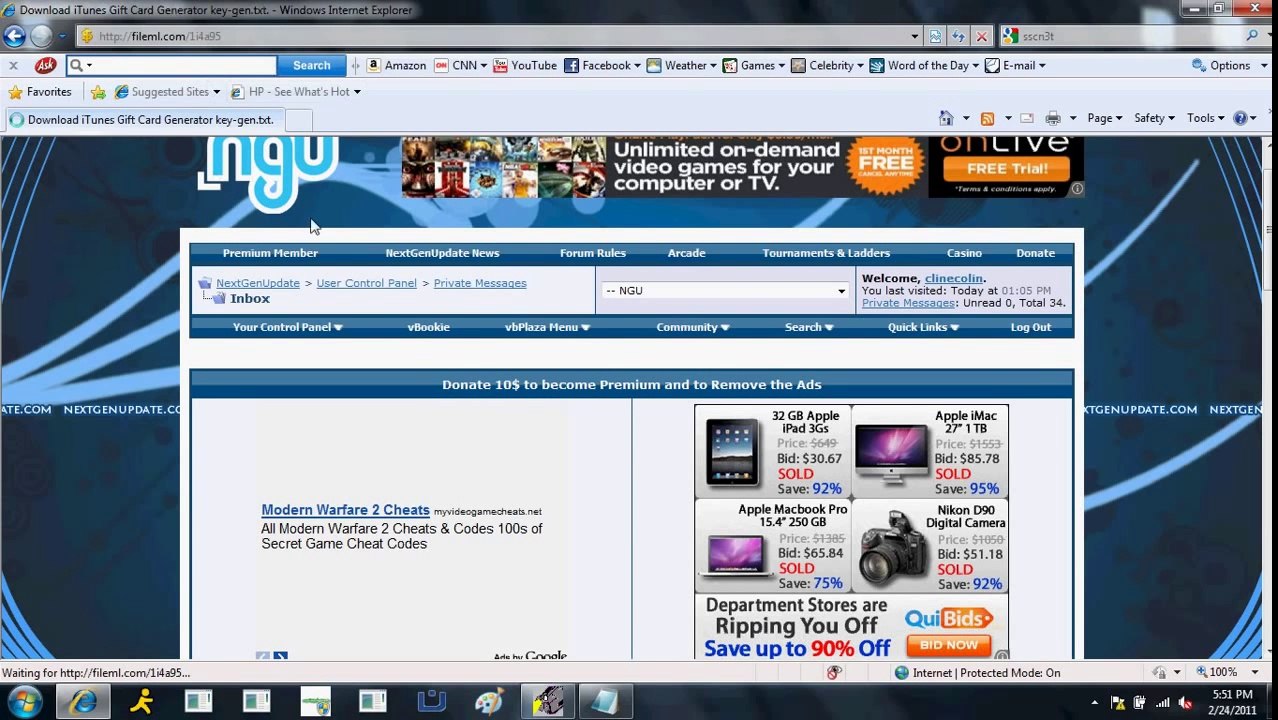Click the Premium Member link
Image resolution: width=1278 pixels, height=720 pixels.
(270, 253)
